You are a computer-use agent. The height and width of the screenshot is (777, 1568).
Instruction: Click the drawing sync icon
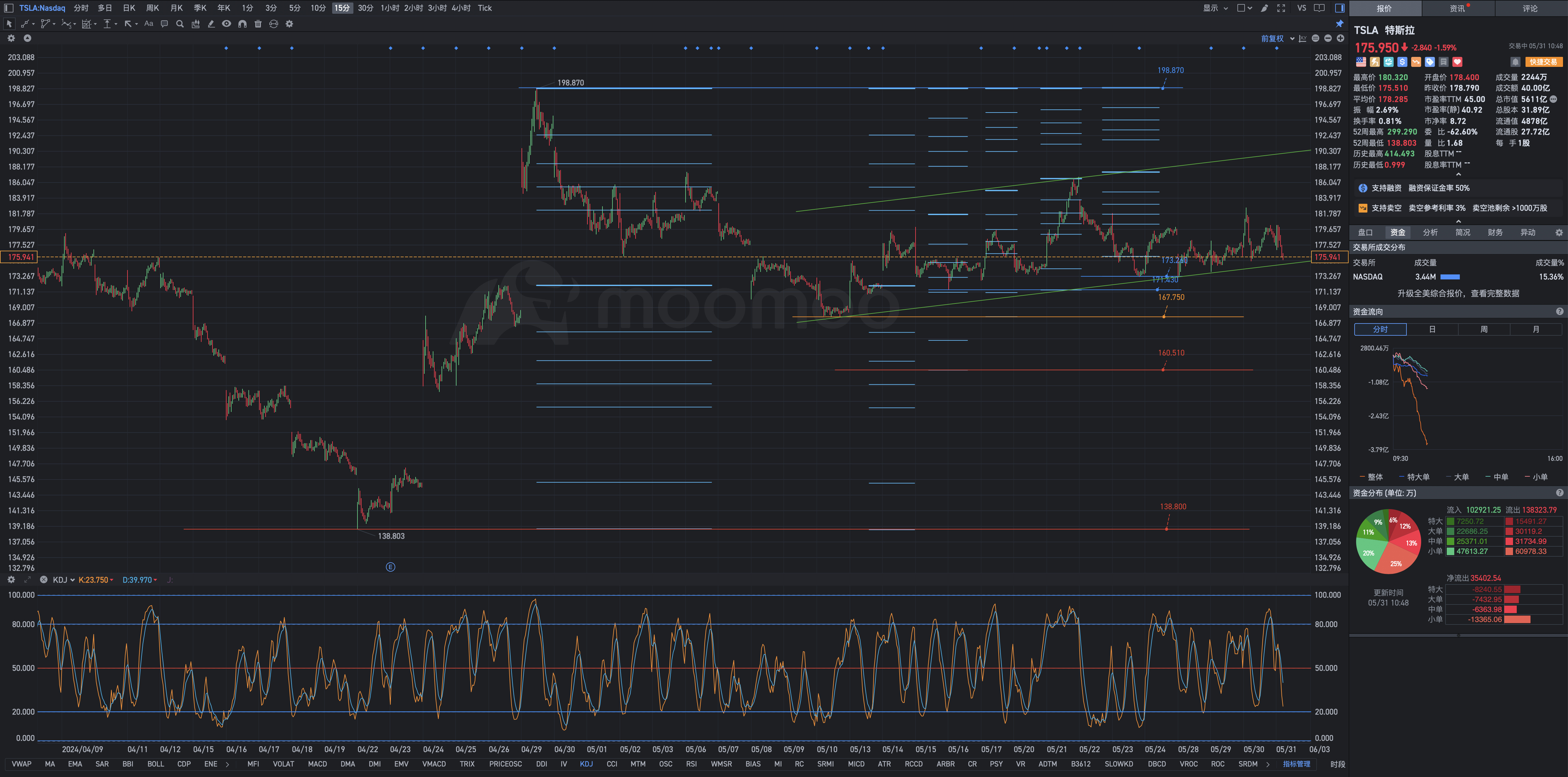point(274,24)
